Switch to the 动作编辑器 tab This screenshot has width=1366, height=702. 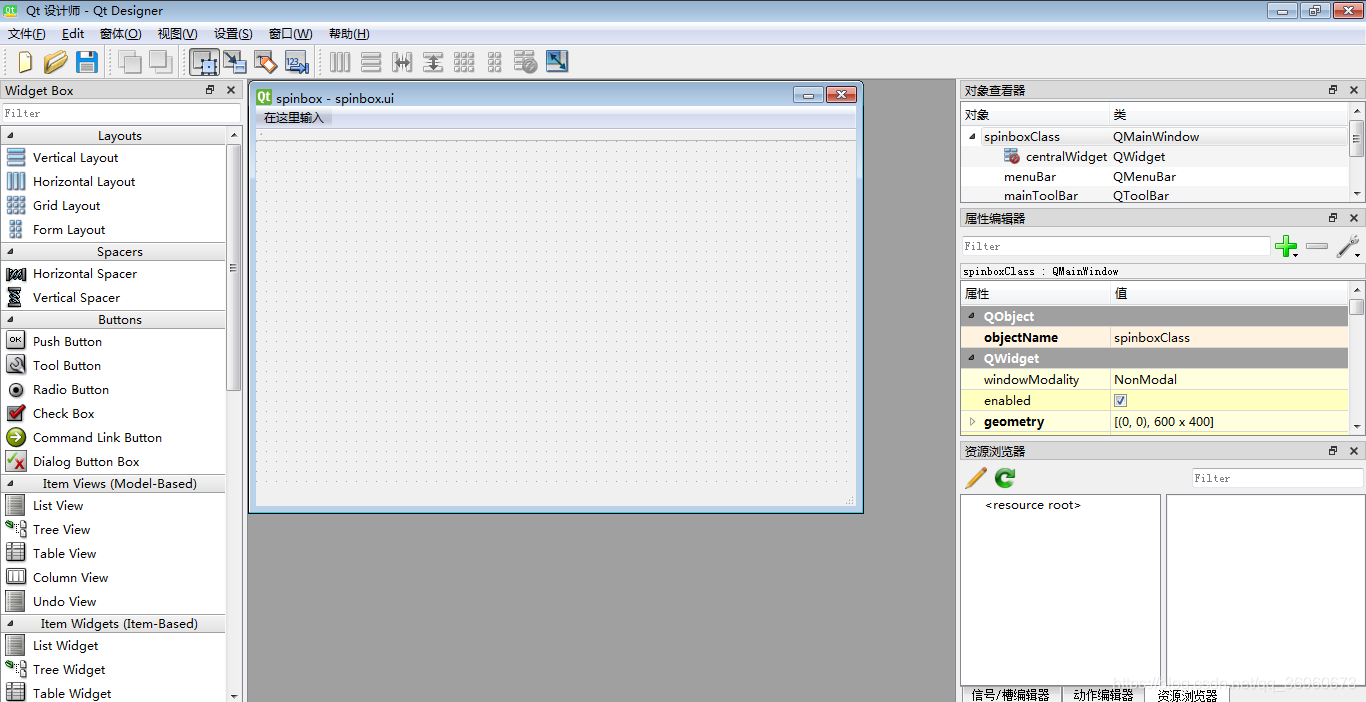coord(1103,693)
